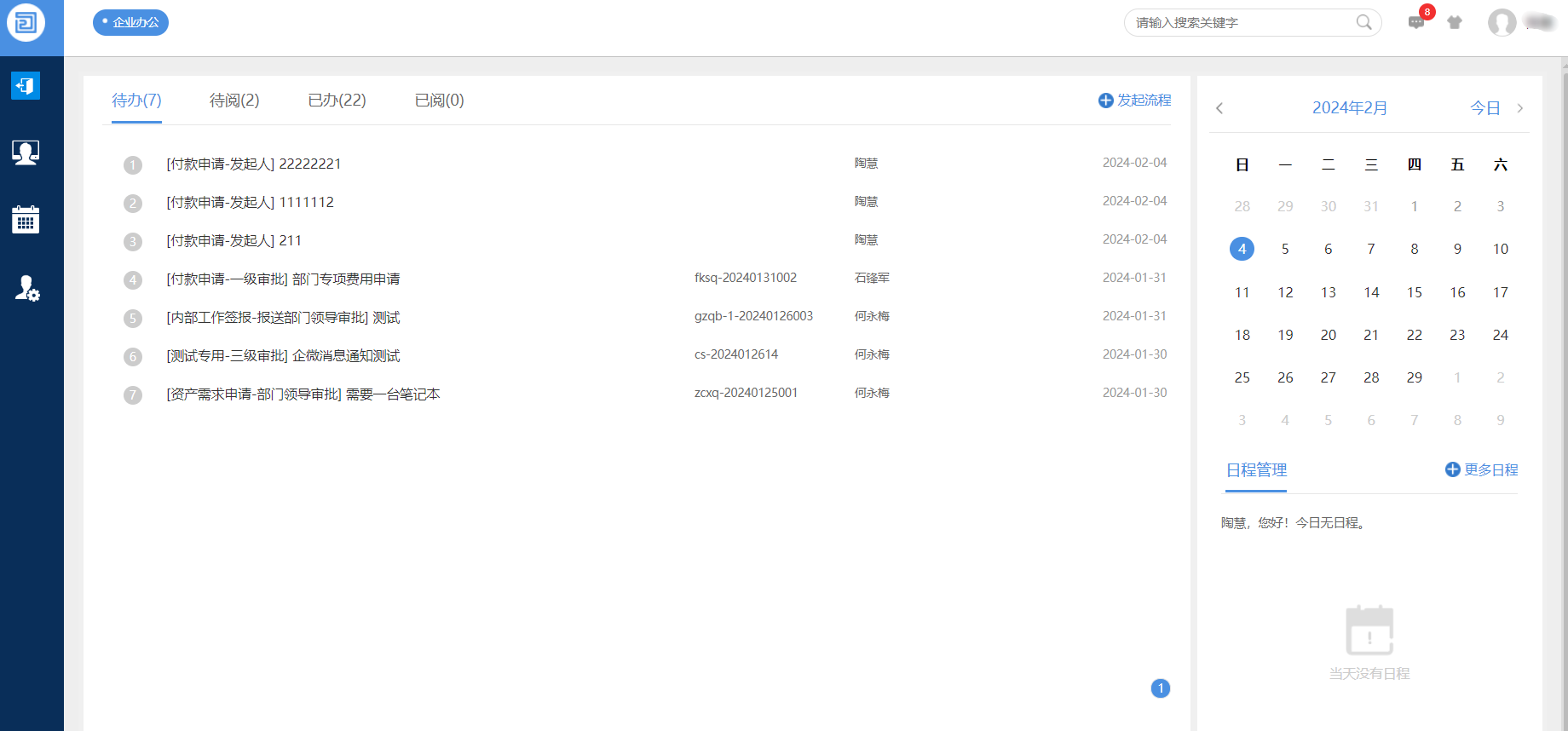The height and width of the screenshot is (731, 1568).
Task: Click sender name 石锋军
Action: coord(872,278)
